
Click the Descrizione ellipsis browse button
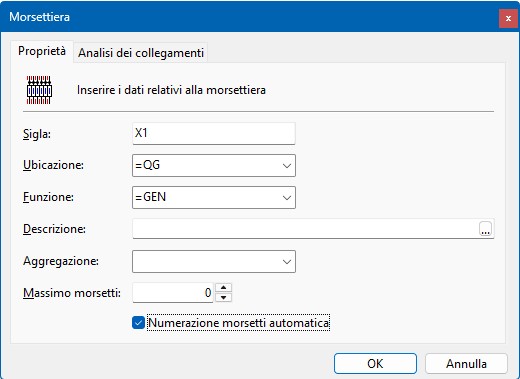pyautogui.click(x=485, y=229)
